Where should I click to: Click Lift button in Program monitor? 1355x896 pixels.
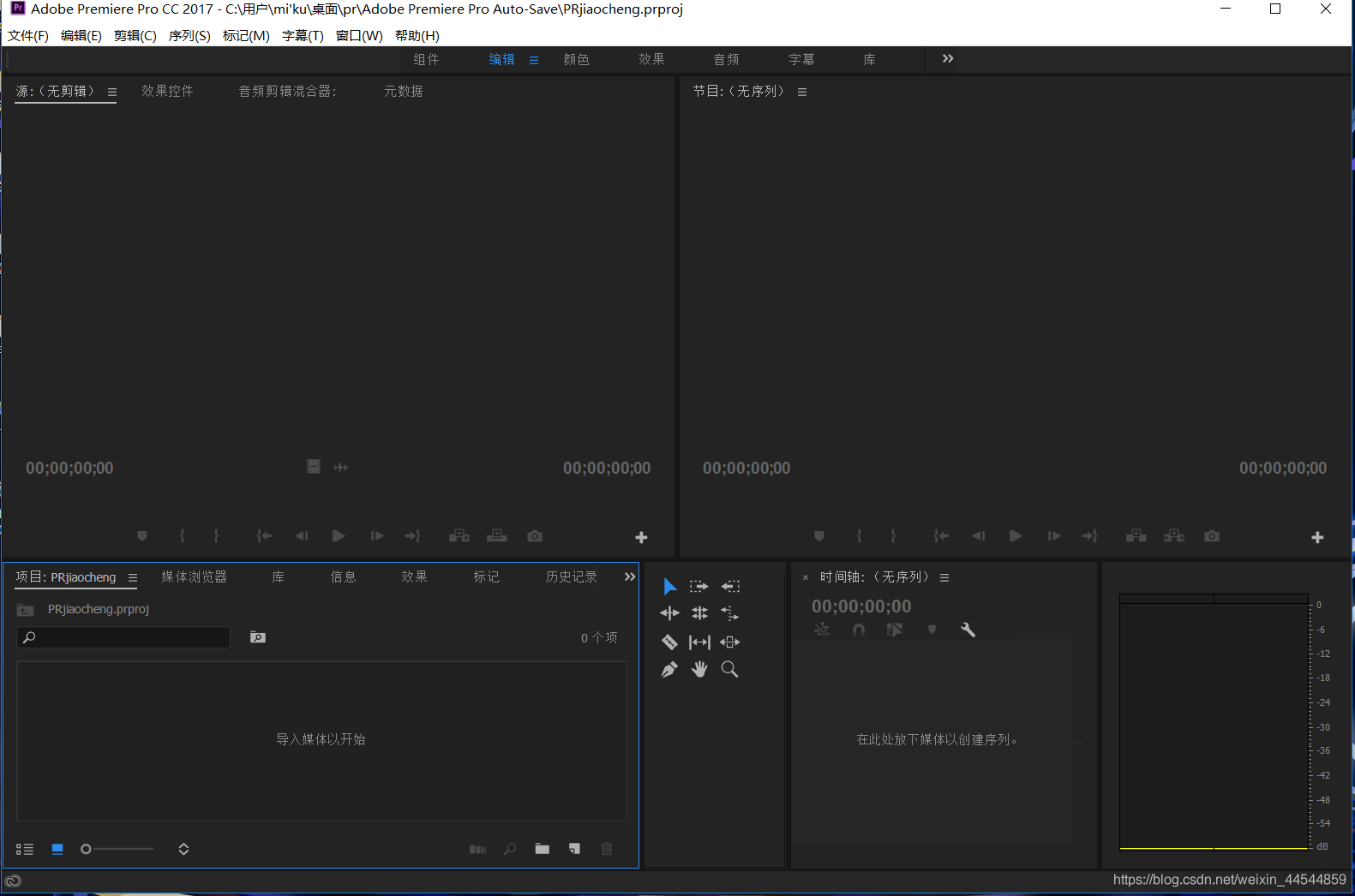[1136, 536]
